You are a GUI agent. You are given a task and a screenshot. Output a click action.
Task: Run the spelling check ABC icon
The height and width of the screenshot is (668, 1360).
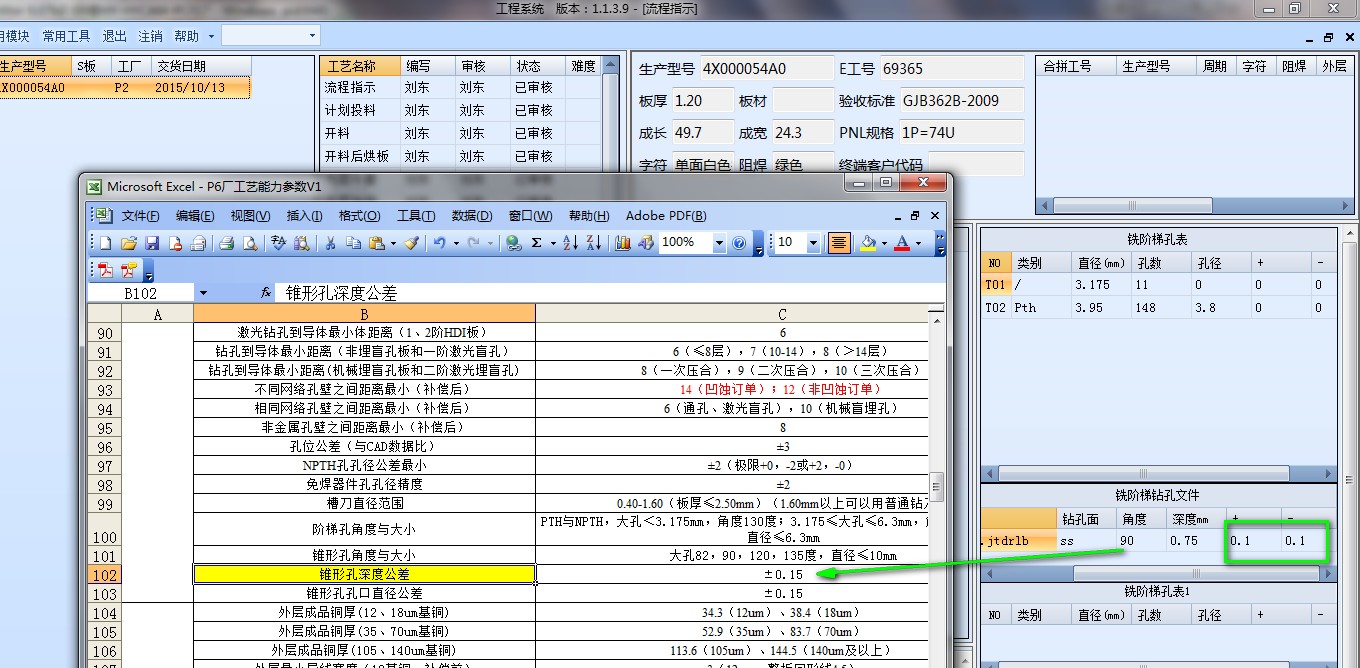(x=278, y=242)
